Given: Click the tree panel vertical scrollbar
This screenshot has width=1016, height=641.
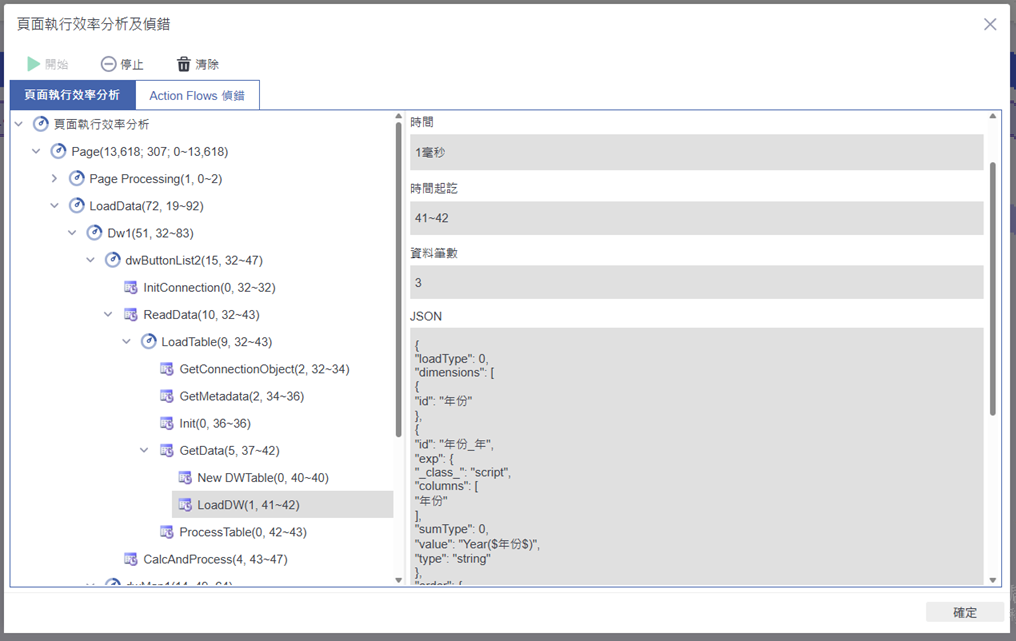Looking at the screenshot, I should [399, 280].
